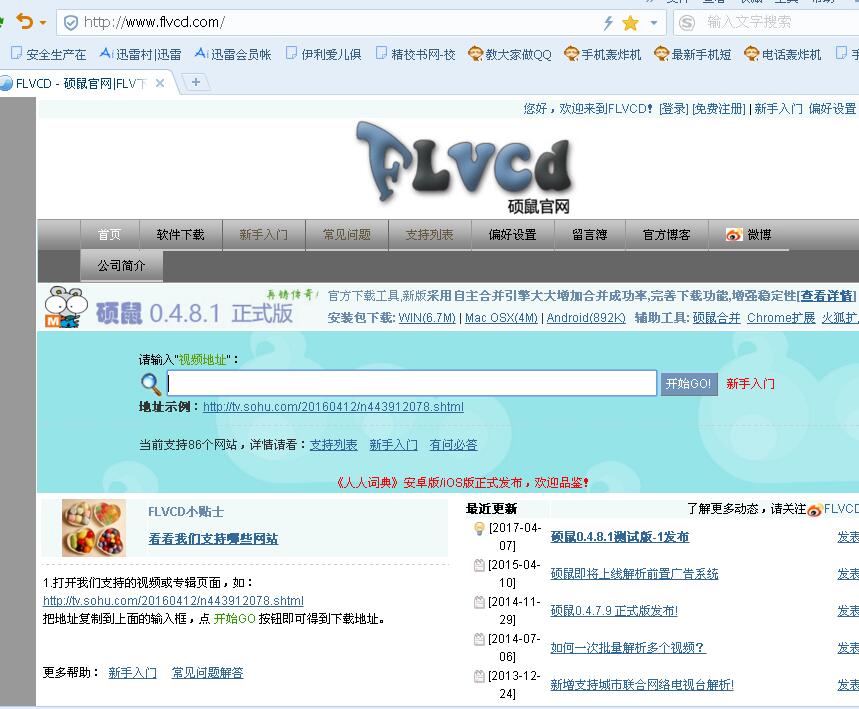Viewport: 859px width, 709px height.
Task: Select 官方博客 in the navigation menu
Action: pos(667,235)
